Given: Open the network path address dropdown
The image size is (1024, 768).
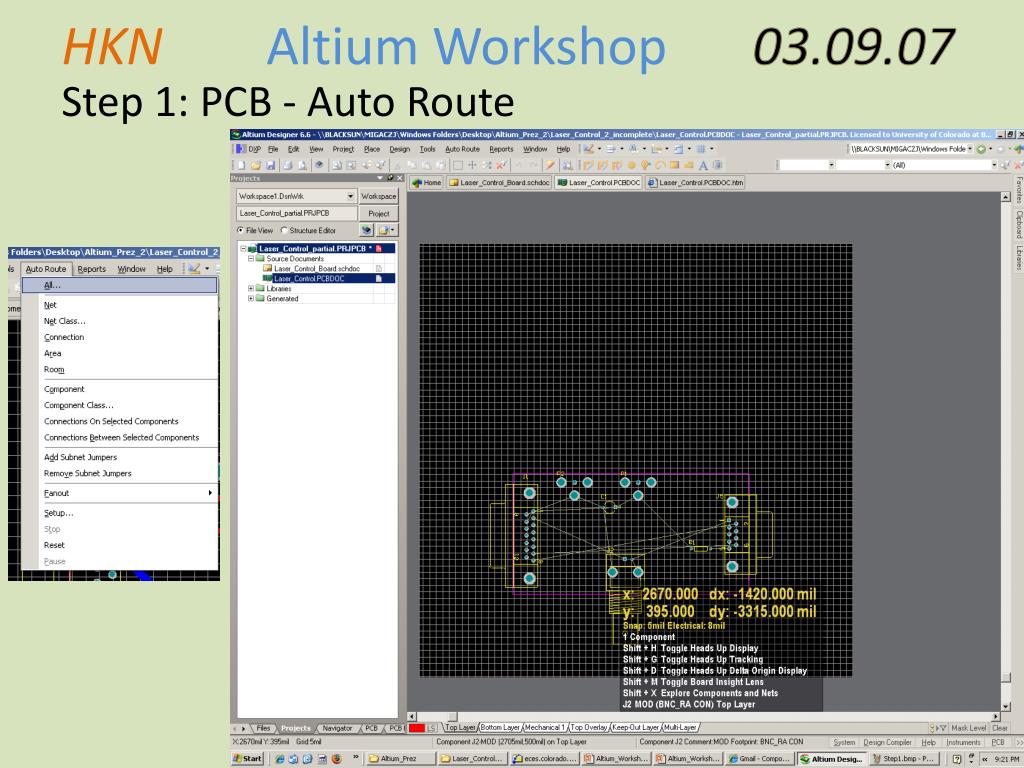Looking at the screenshot, I should pos(970,149).
